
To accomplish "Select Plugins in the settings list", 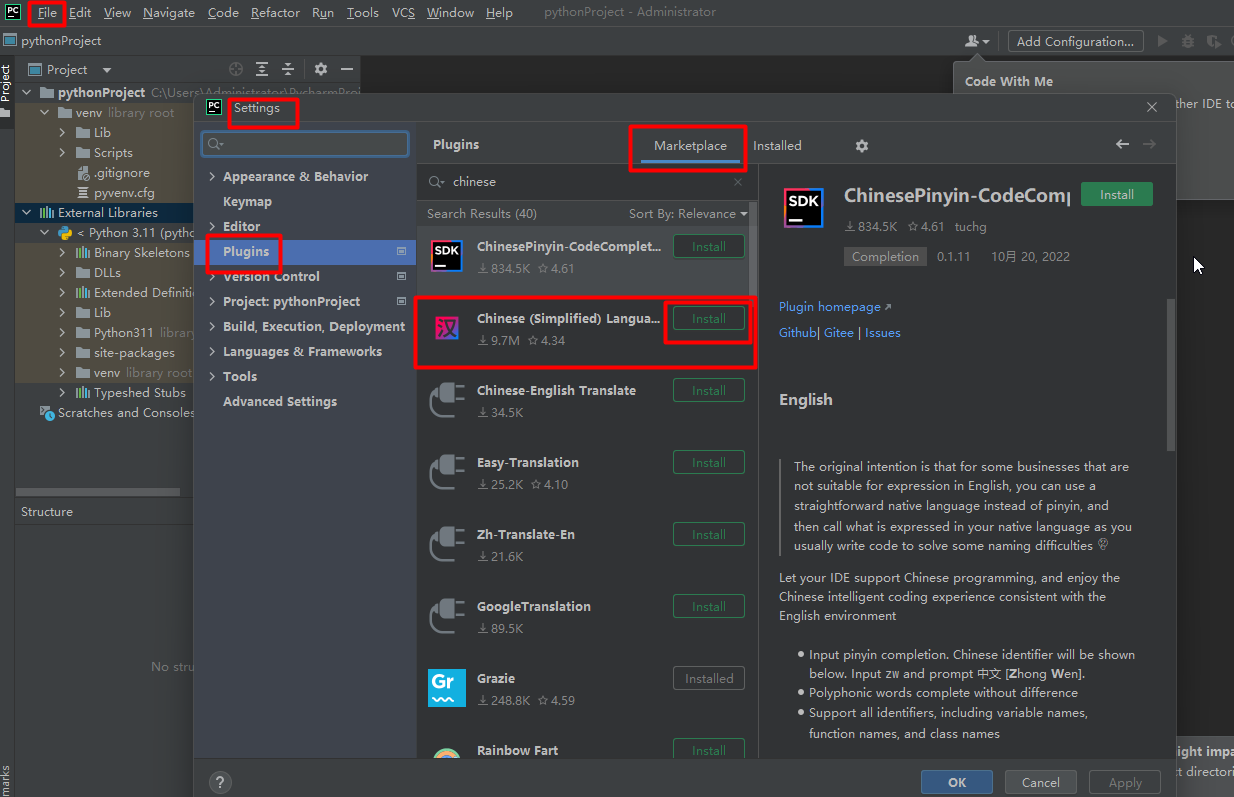I will coord(305,252).
